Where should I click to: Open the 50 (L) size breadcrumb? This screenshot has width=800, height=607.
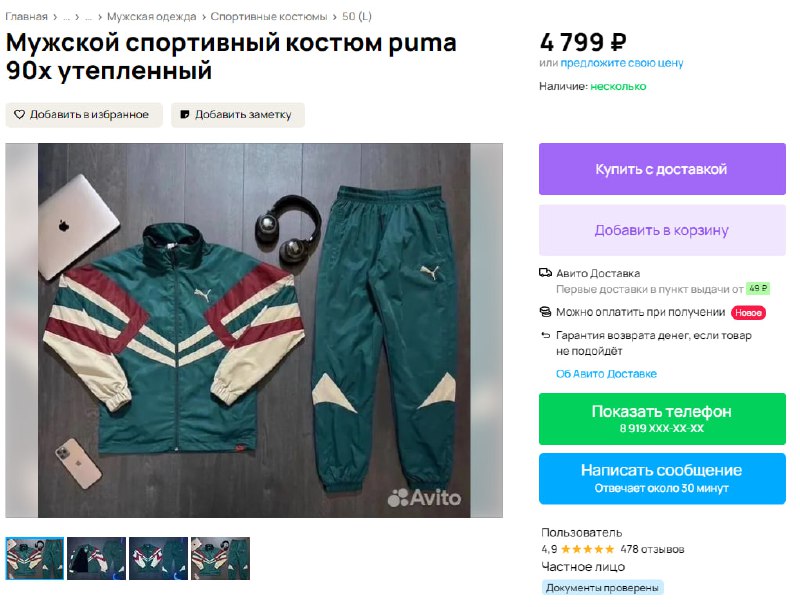click(357, 16)
